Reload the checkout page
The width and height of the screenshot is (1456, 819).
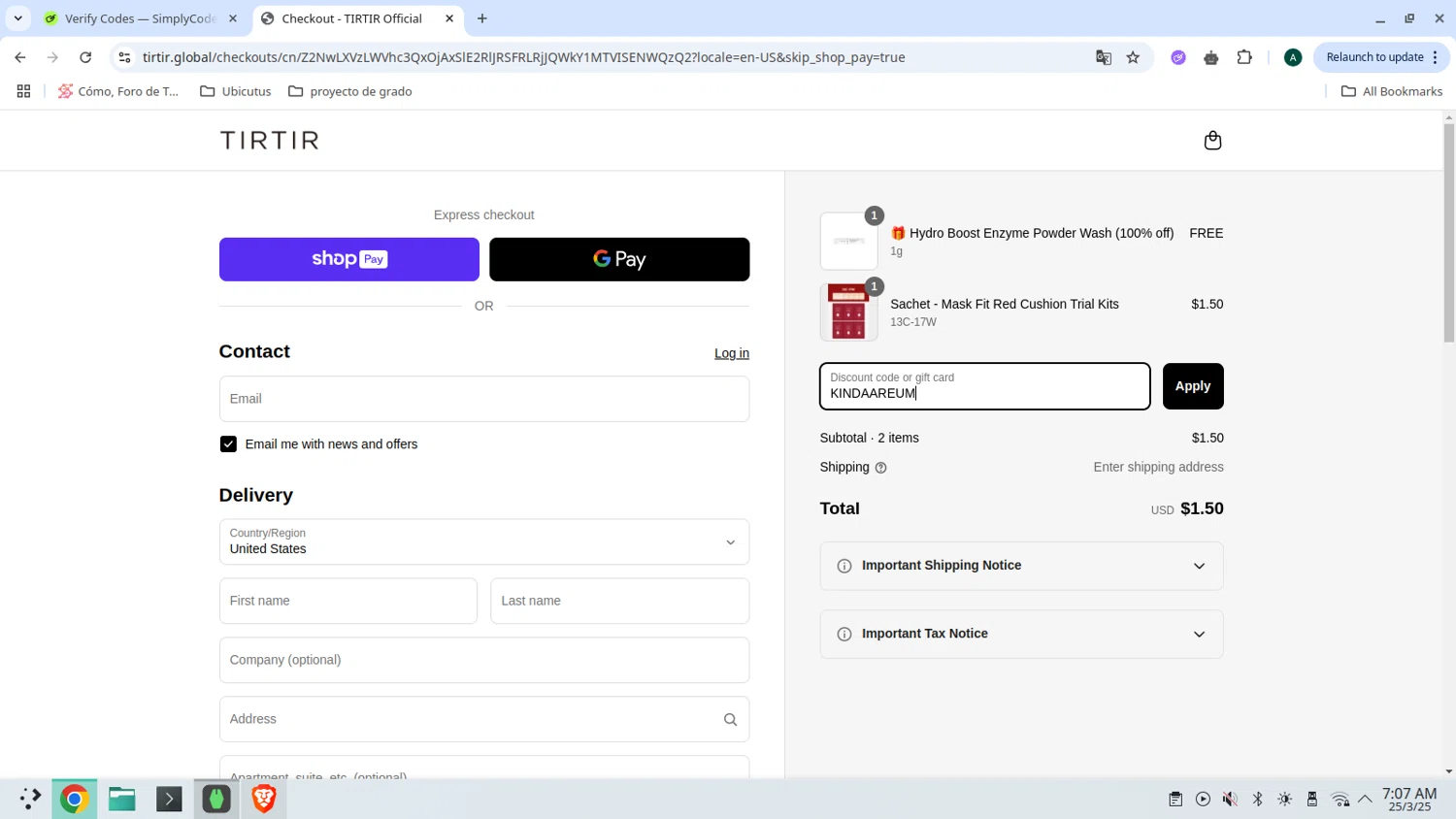[x=85, y=57]
